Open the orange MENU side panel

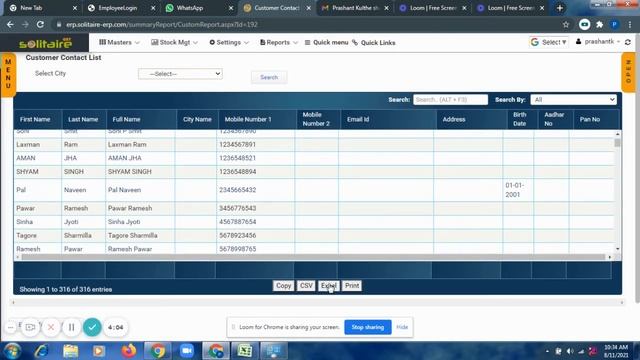pyautogui.click(x=8, y=74)
